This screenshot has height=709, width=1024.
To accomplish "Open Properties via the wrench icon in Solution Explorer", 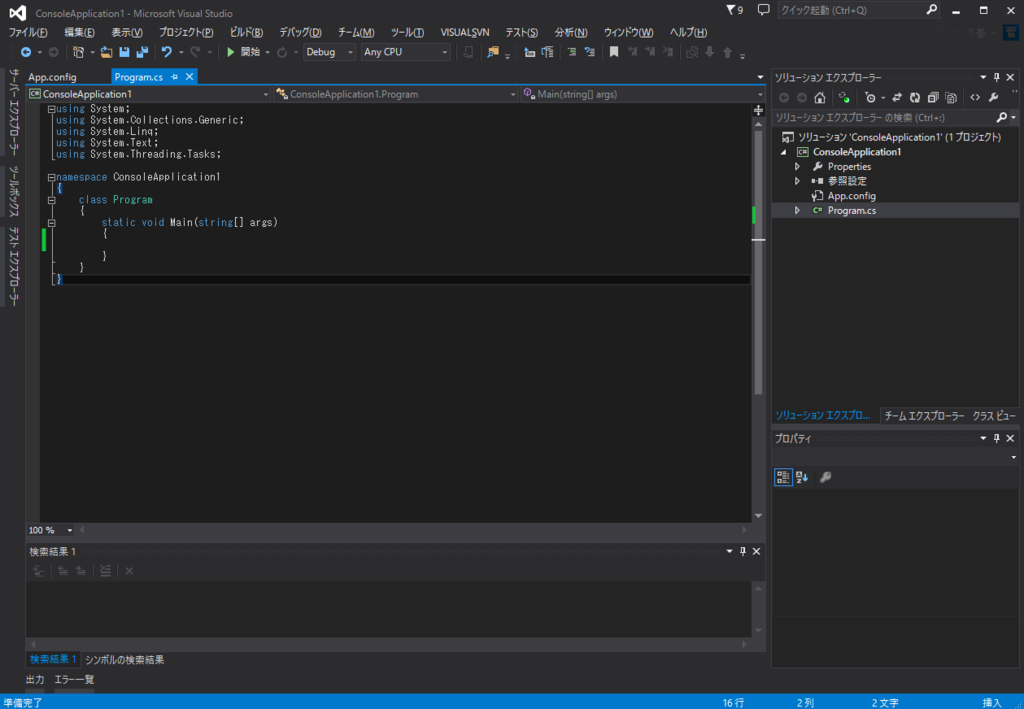I will (x=993, y=98).
